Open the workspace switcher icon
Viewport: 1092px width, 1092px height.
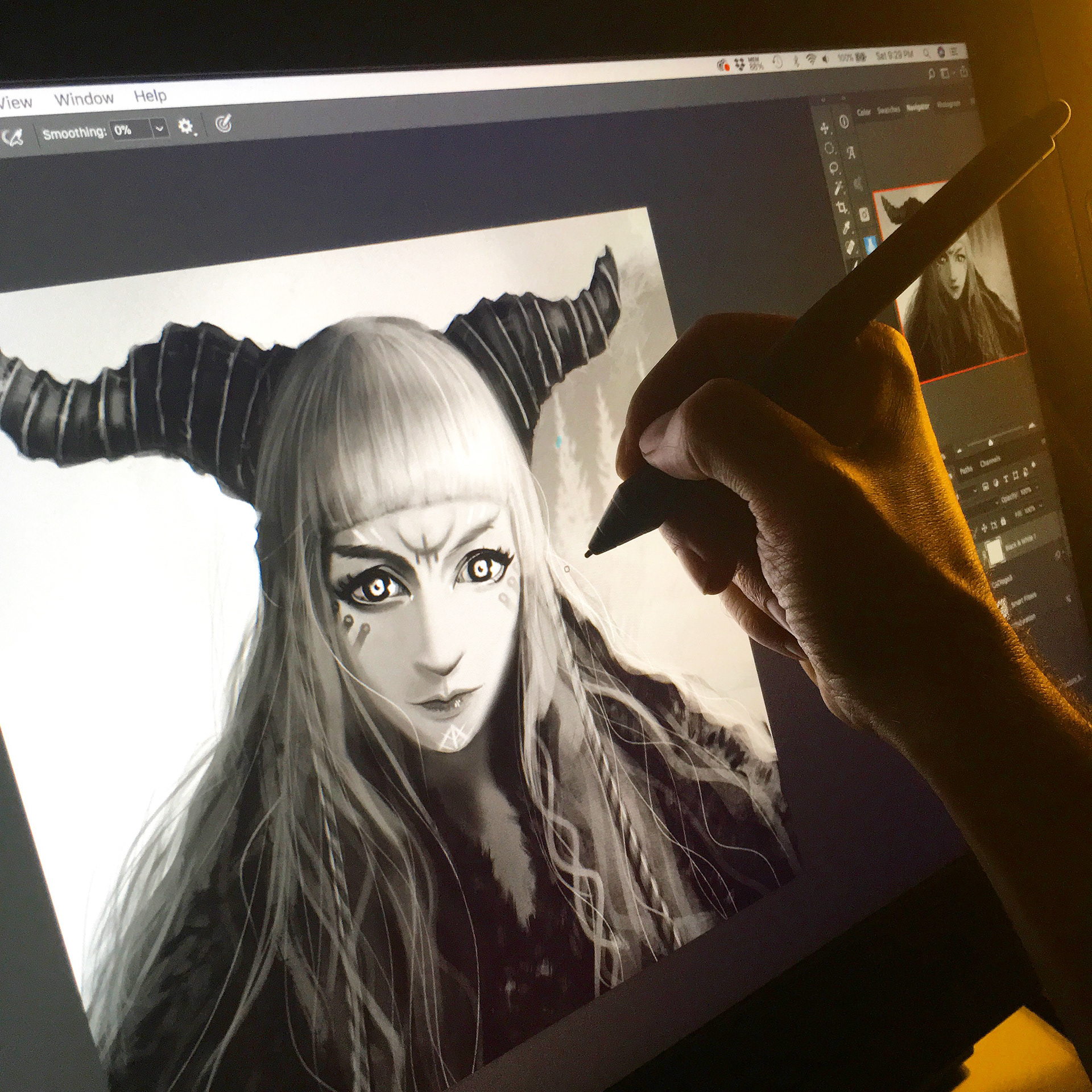945,73
